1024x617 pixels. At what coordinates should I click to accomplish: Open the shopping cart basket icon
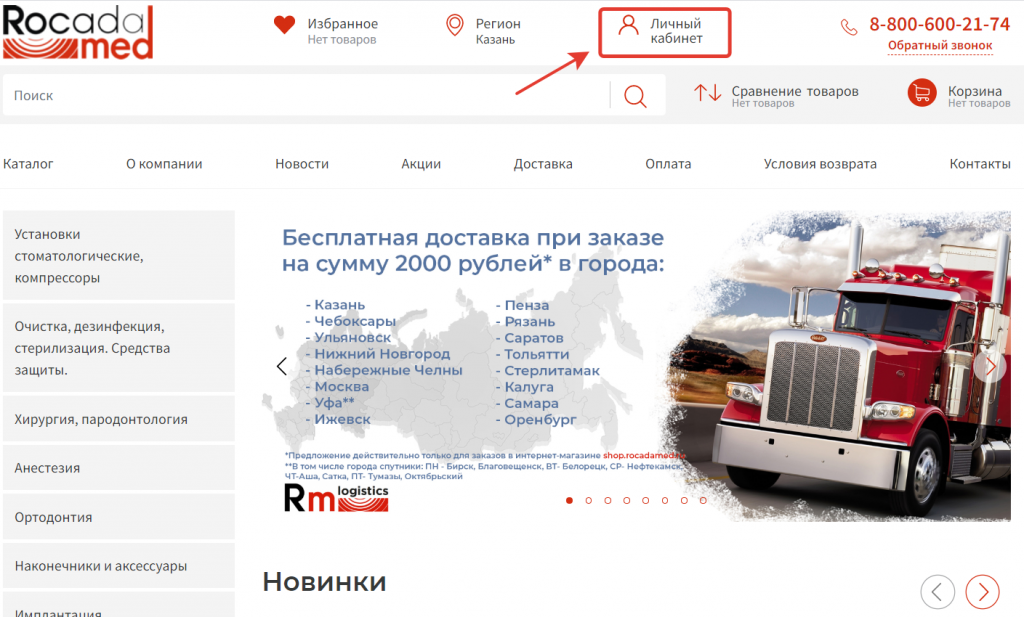pyautogui.click(x=921, y=93)
